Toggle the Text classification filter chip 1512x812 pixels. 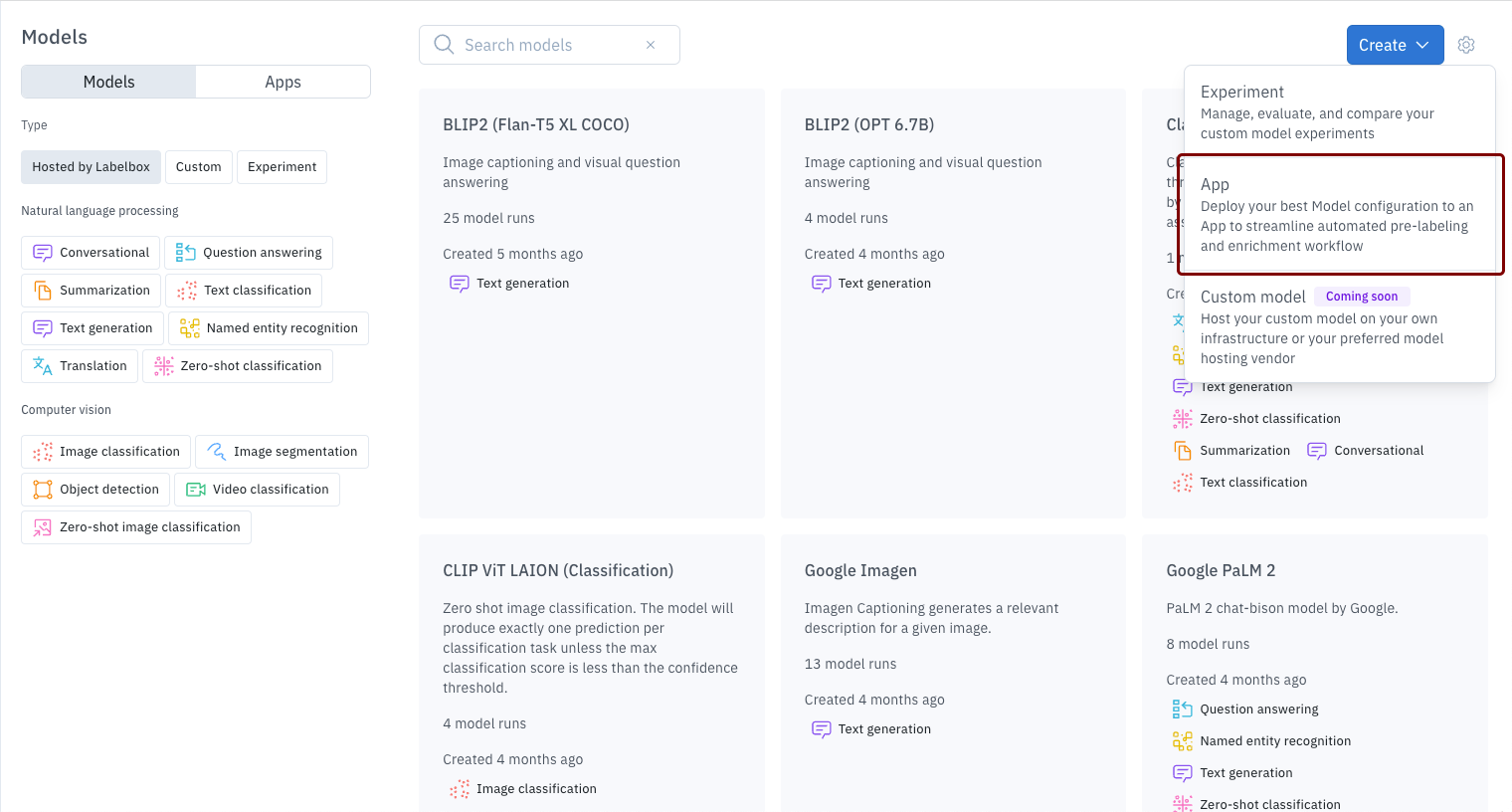click(x=244, y=291)
